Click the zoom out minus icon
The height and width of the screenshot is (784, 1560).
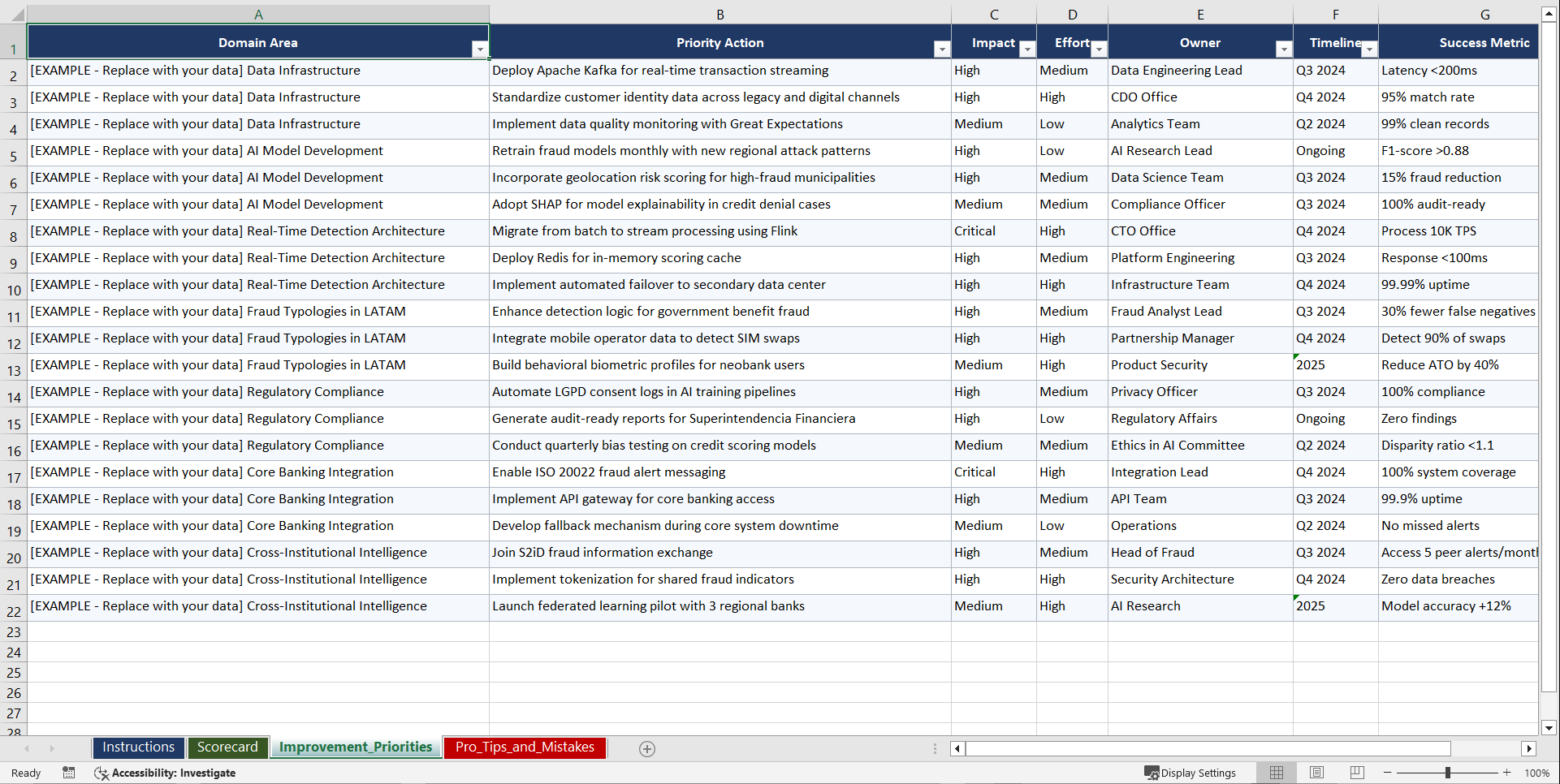1388,773
